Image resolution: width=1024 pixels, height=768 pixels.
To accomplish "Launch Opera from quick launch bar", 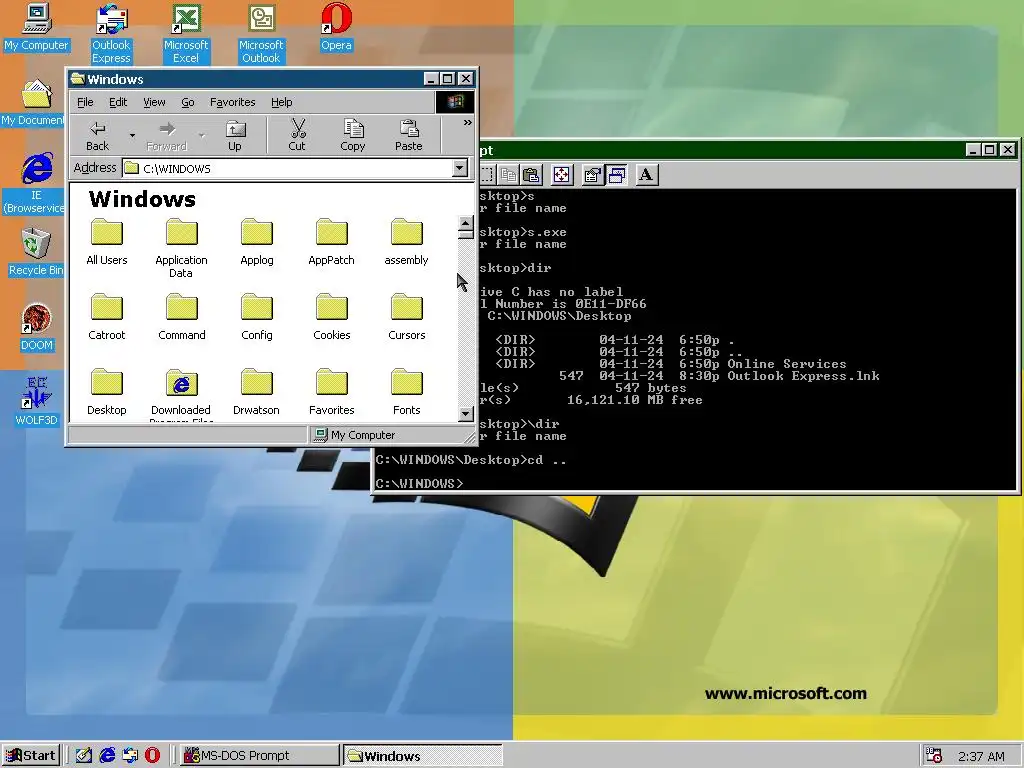I will [153, 756].
